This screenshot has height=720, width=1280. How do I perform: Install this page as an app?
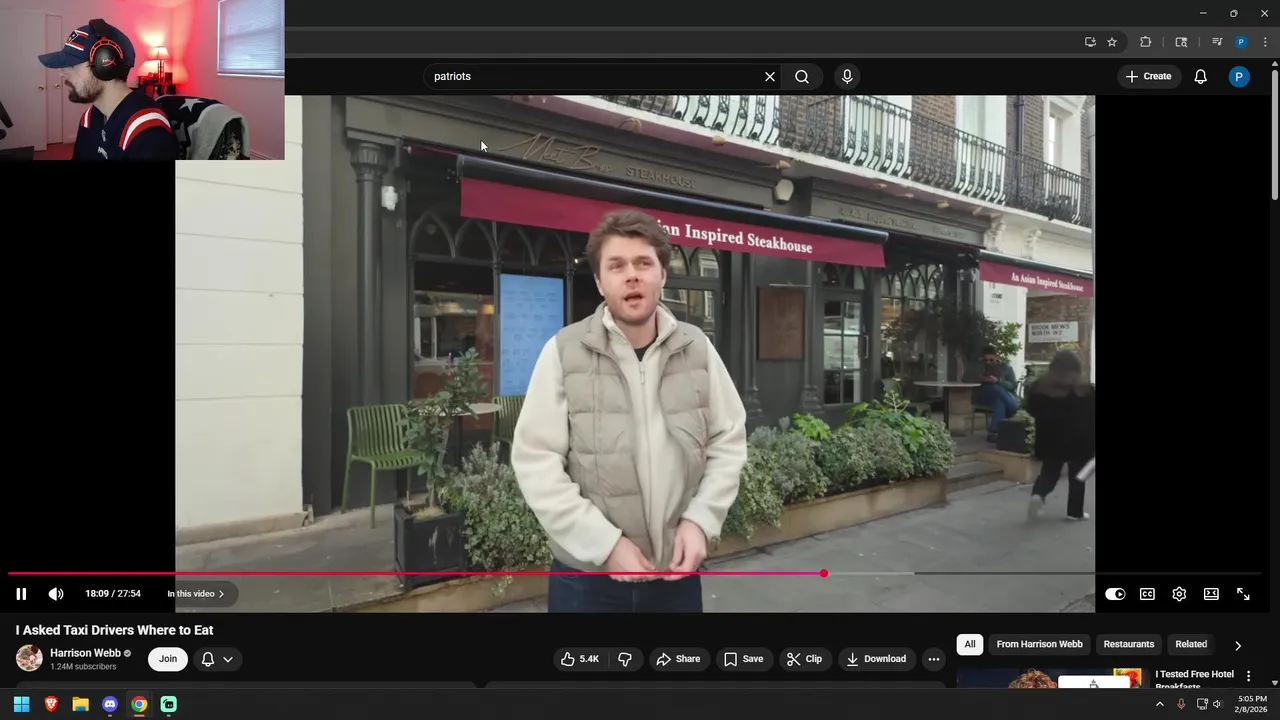[x=1090, y=42]
